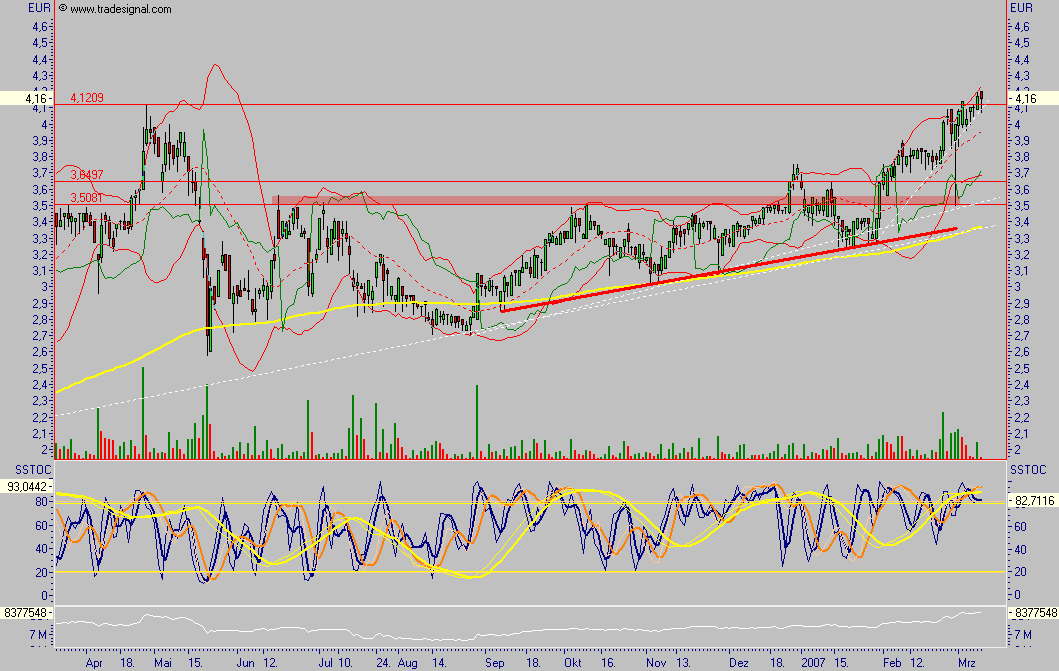Viewport: 1059px width, 671px height.
Task: Click the tallest green volume bar near Mai
Action: 143,413
